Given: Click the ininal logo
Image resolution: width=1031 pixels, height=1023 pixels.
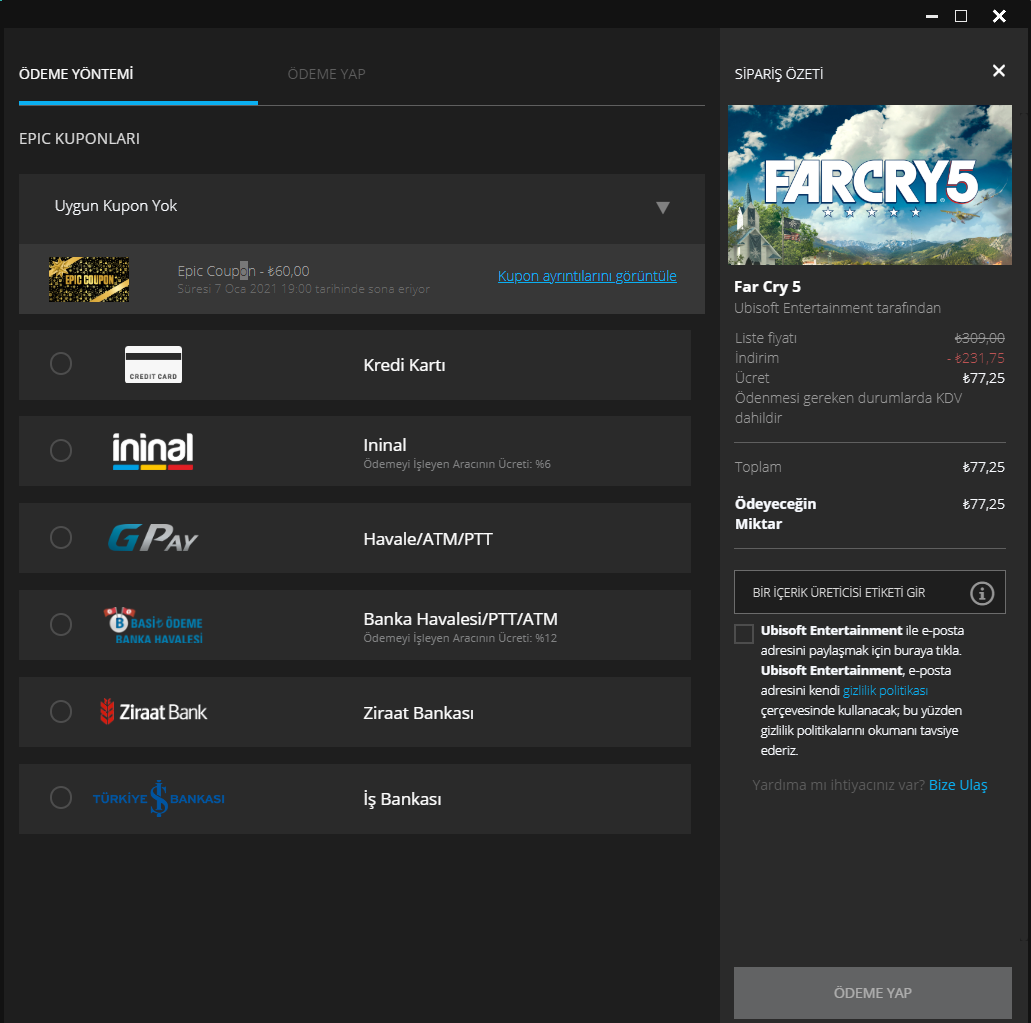Looking at the screenshot, I should 153,450.
